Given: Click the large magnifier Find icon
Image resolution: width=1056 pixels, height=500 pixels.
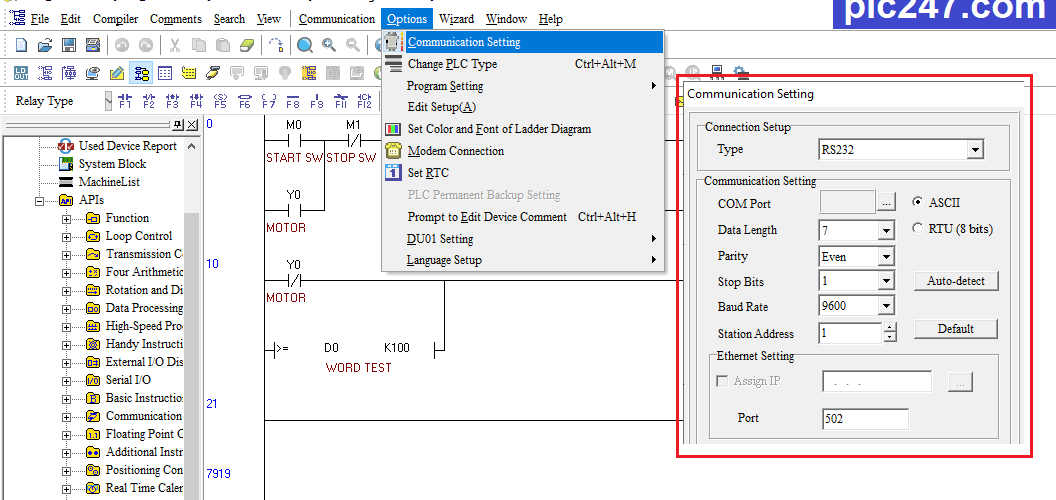Looking at the screenshot, I should (305, 45).
